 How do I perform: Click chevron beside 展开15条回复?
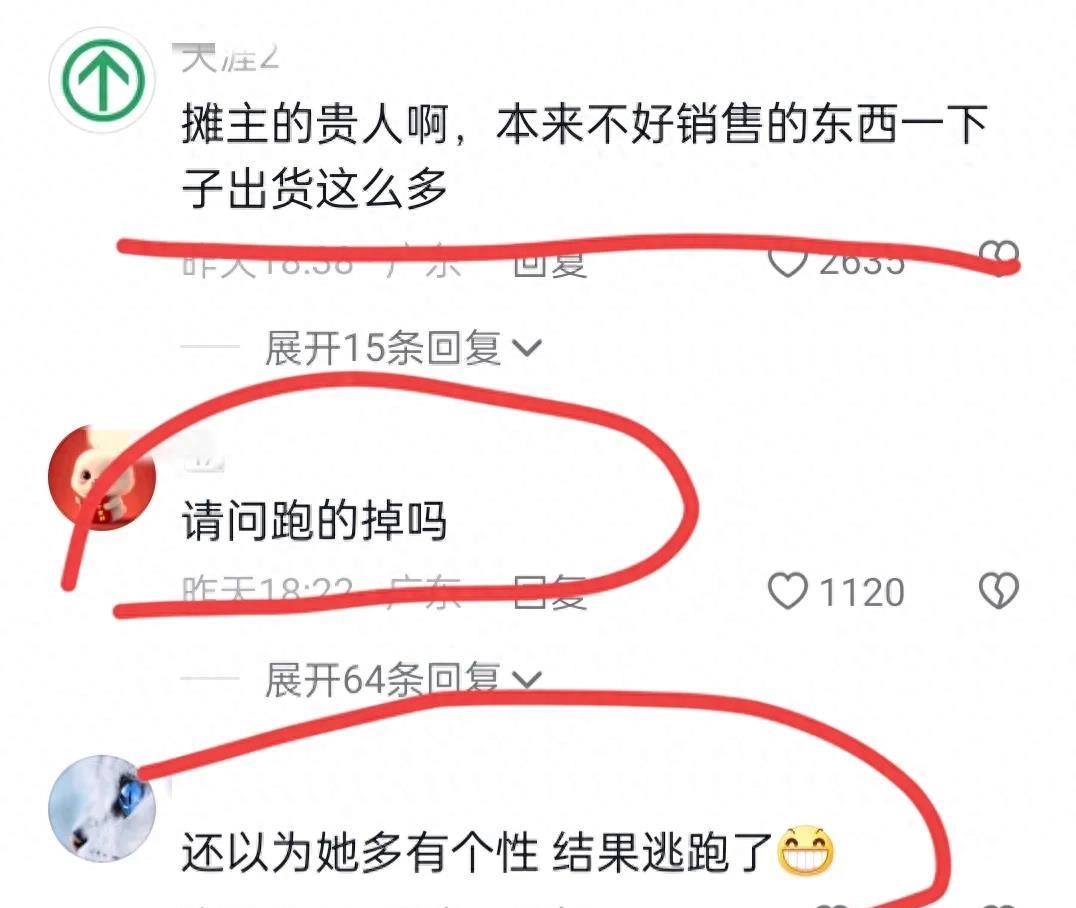click(x=528, y=349)
